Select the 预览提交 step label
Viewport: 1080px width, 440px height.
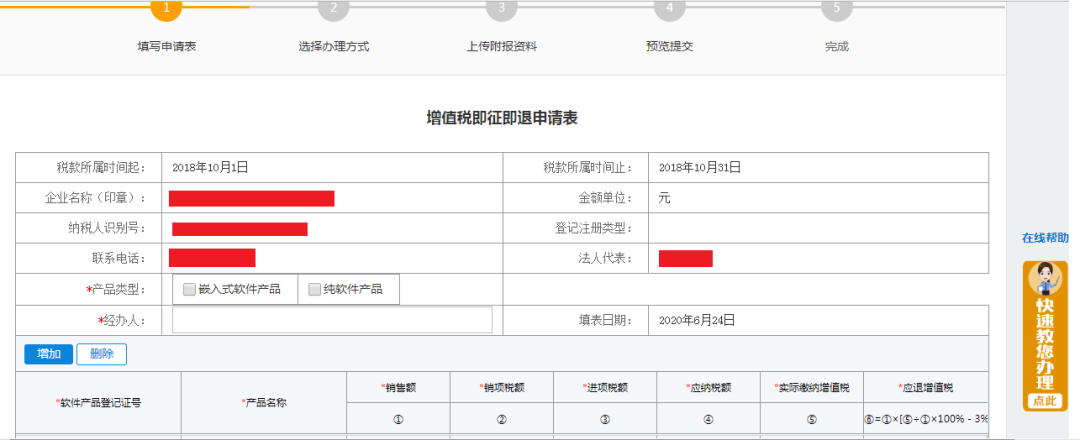pos(669,47)
